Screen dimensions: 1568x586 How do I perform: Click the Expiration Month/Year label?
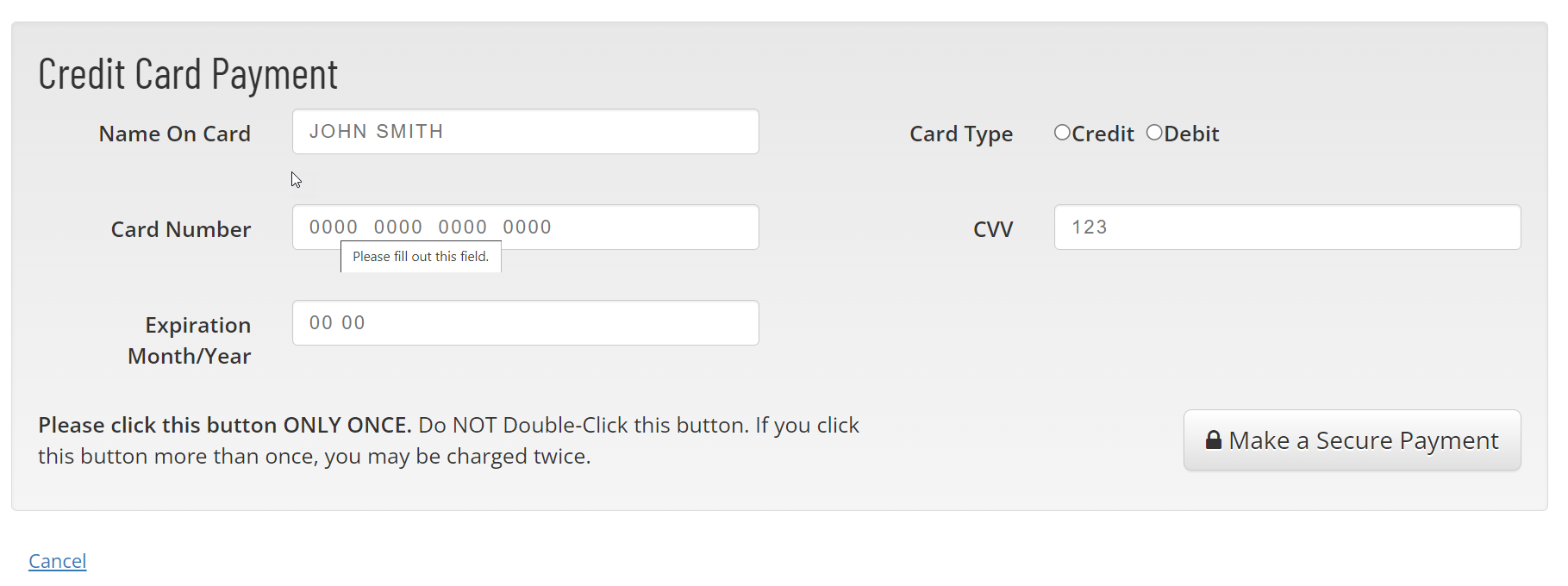[190, 340]
